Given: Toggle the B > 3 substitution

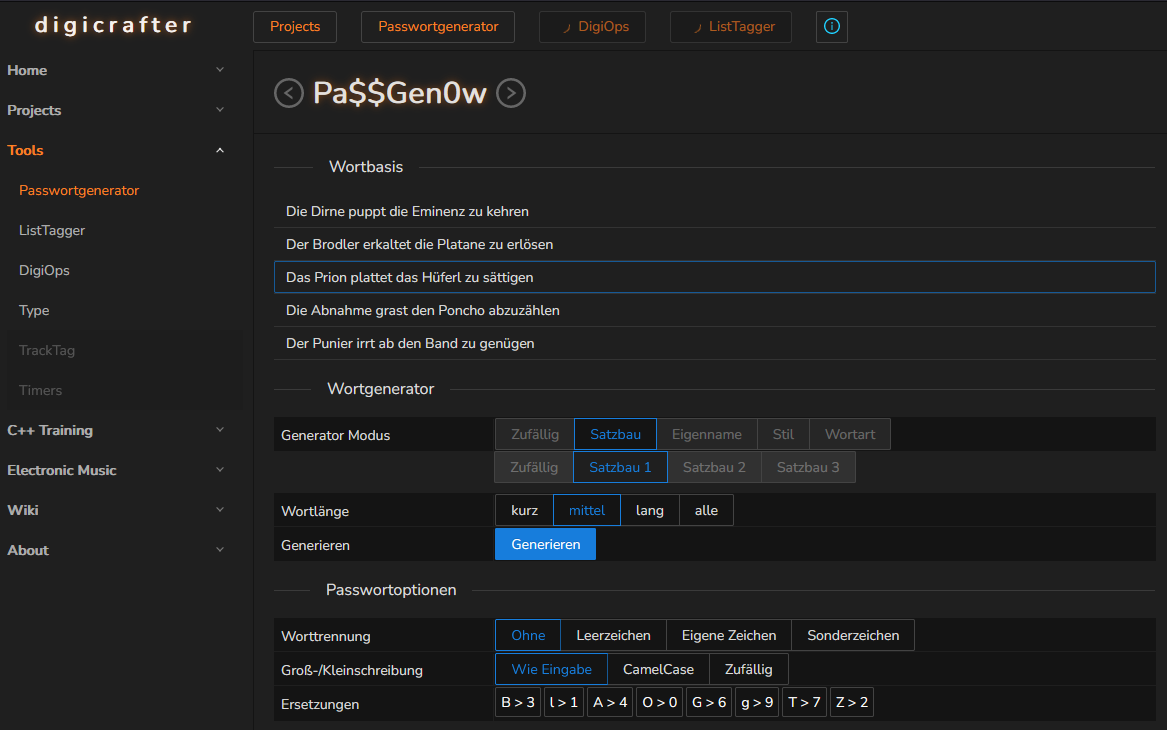Looking at the screenshot, I should coord(518,702).
